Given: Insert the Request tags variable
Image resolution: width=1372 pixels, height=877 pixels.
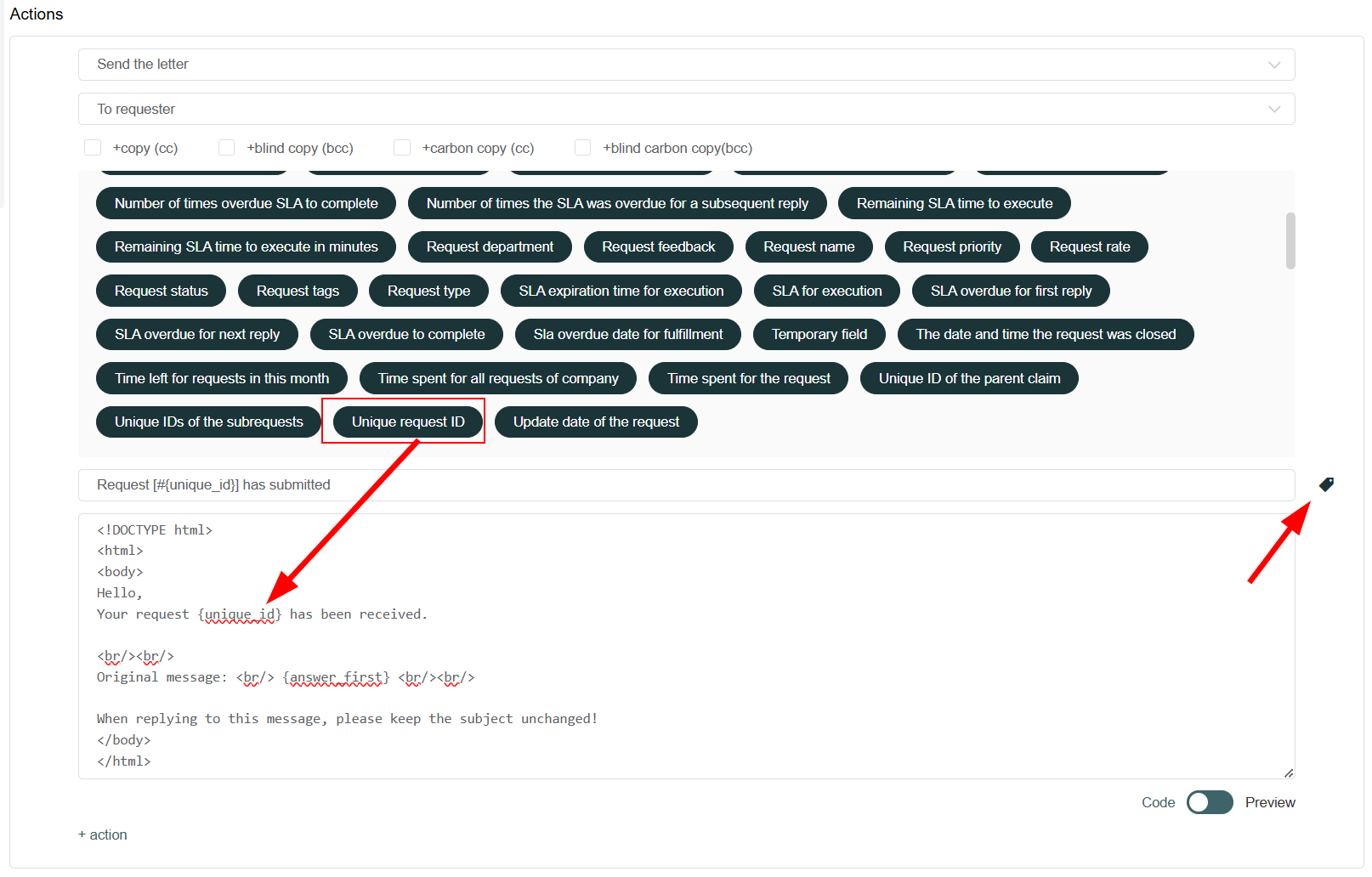Looking at the screenshot, I should coord(298,291).
